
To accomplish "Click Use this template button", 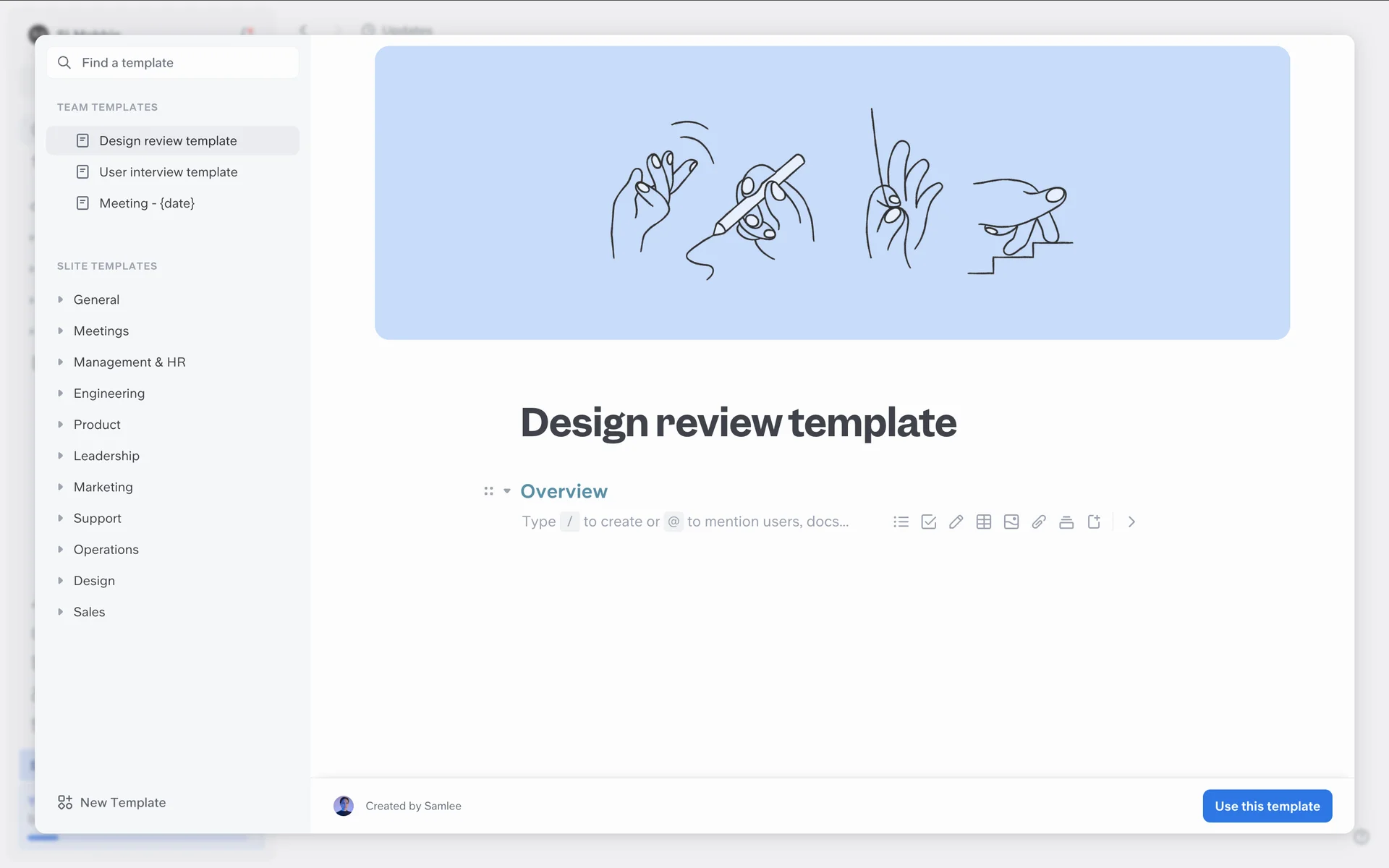I will [1267, 806].
